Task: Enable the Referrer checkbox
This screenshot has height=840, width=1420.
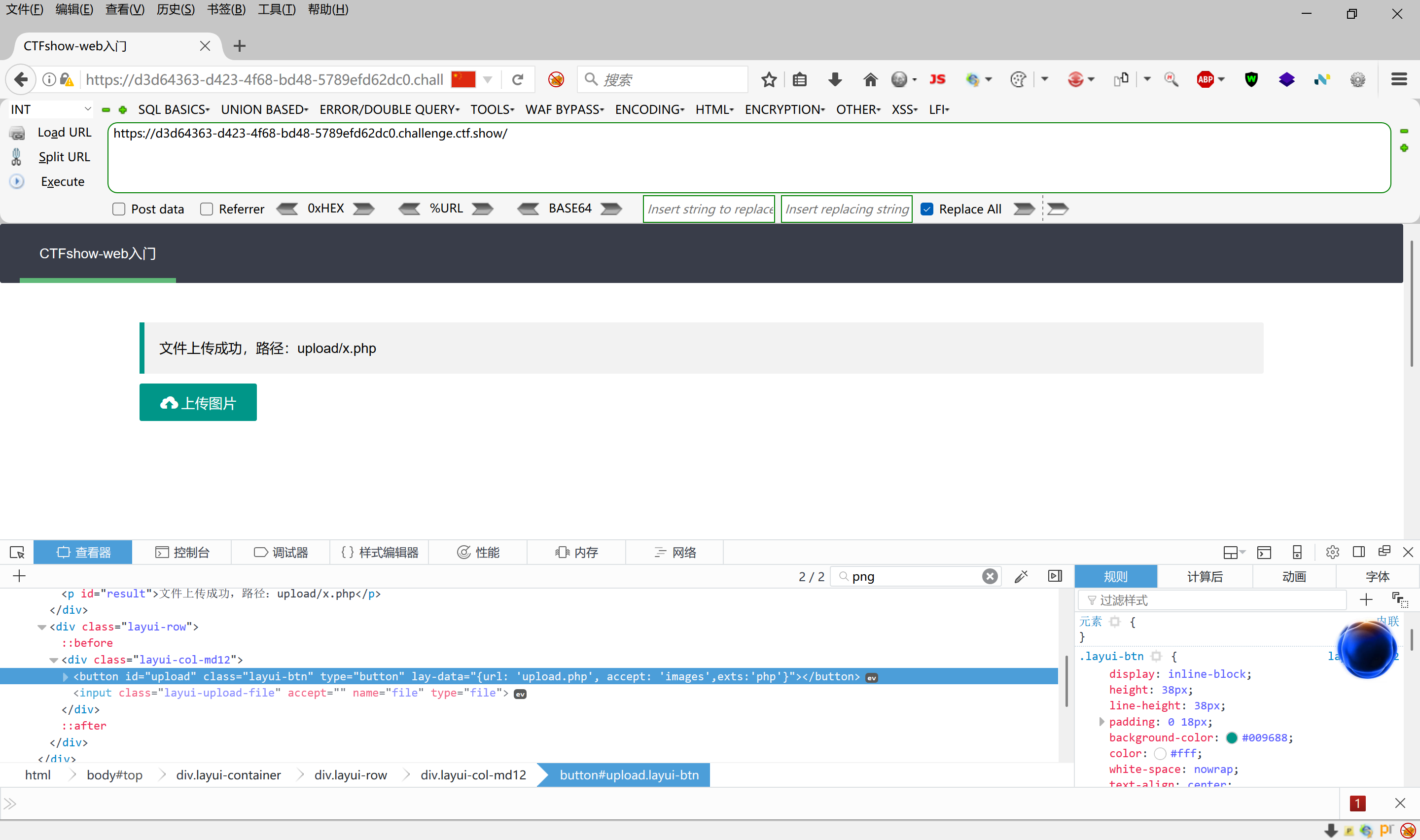Action: tap(207, 209)
